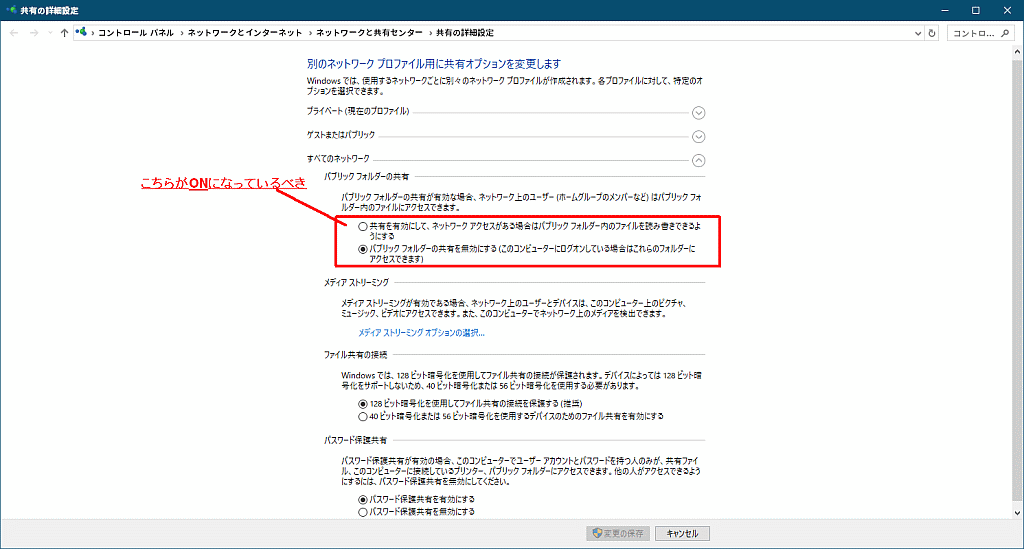Select 128 ビット暗号化 radio option

pos(362,404)
